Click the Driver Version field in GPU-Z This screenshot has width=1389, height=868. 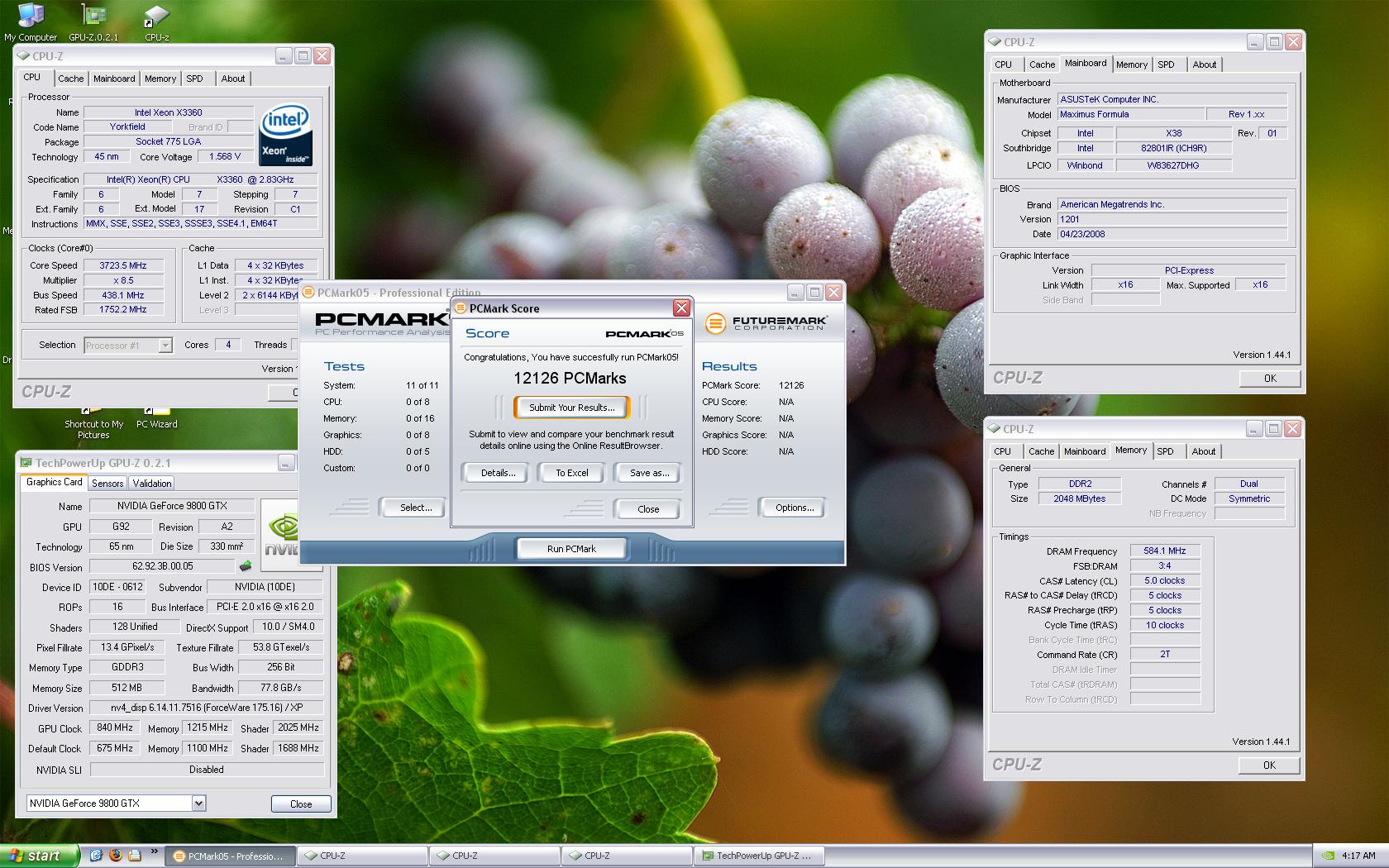coord(207,708)
